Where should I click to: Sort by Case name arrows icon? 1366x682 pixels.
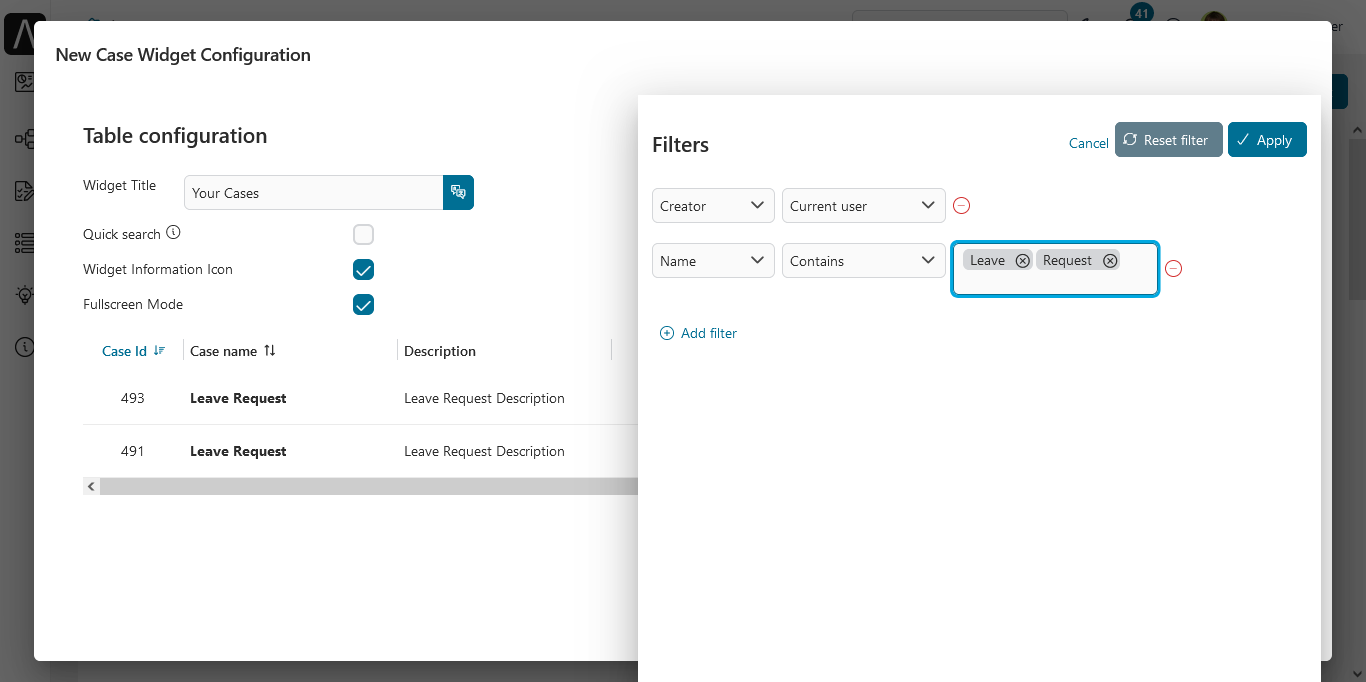[x=269, y=351]
